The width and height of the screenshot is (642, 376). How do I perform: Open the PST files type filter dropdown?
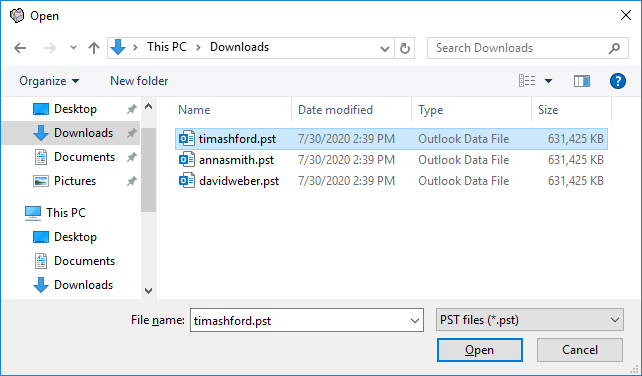(x=530, y=319)
